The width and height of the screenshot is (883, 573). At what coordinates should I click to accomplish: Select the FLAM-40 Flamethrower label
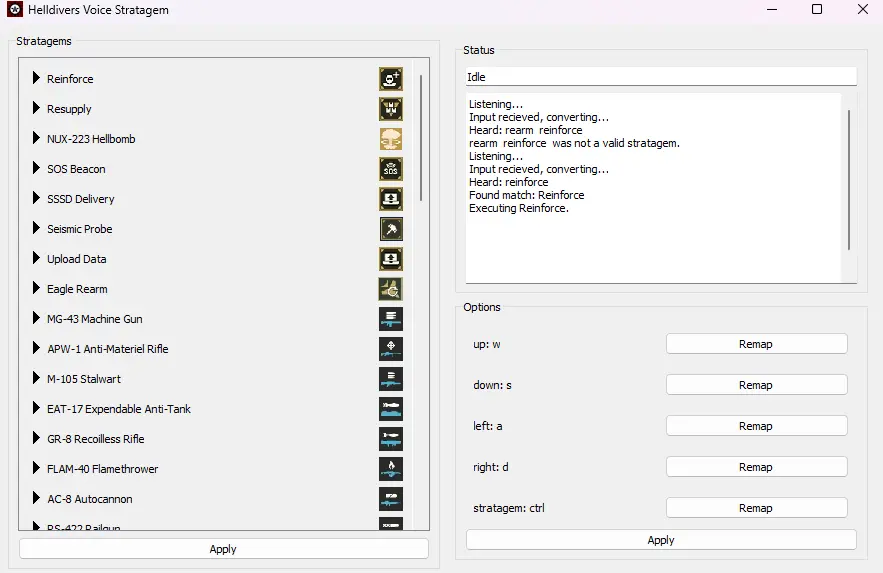pyautogui.click(x=102, y=469)
